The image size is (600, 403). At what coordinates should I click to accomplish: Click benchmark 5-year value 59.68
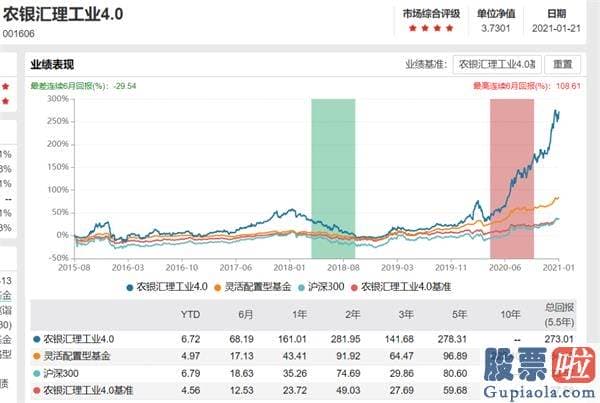coord(455,390)
